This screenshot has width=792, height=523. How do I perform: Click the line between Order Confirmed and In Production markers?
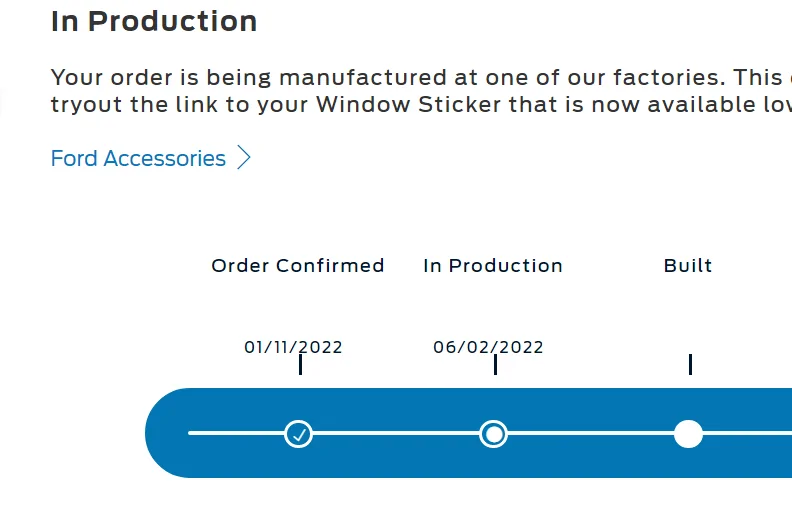tap(395, 434)
